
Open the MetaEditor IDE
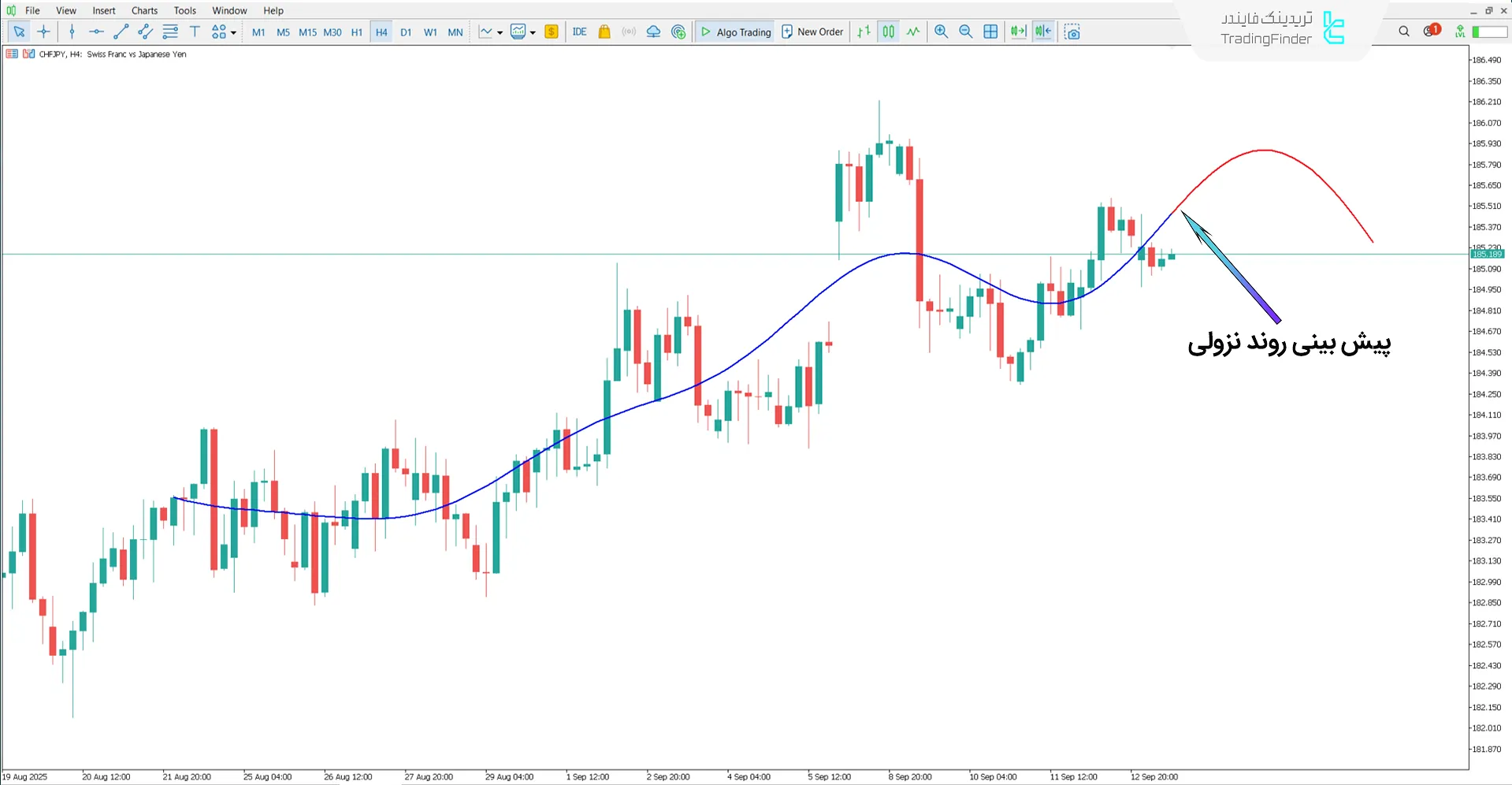(x=579, y=32)
